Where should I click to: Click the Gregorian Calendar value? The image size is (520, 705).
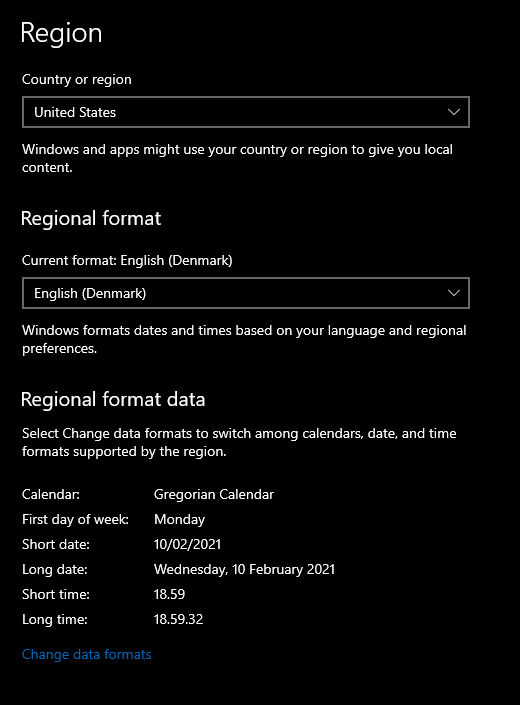click(x=214, y=495)
